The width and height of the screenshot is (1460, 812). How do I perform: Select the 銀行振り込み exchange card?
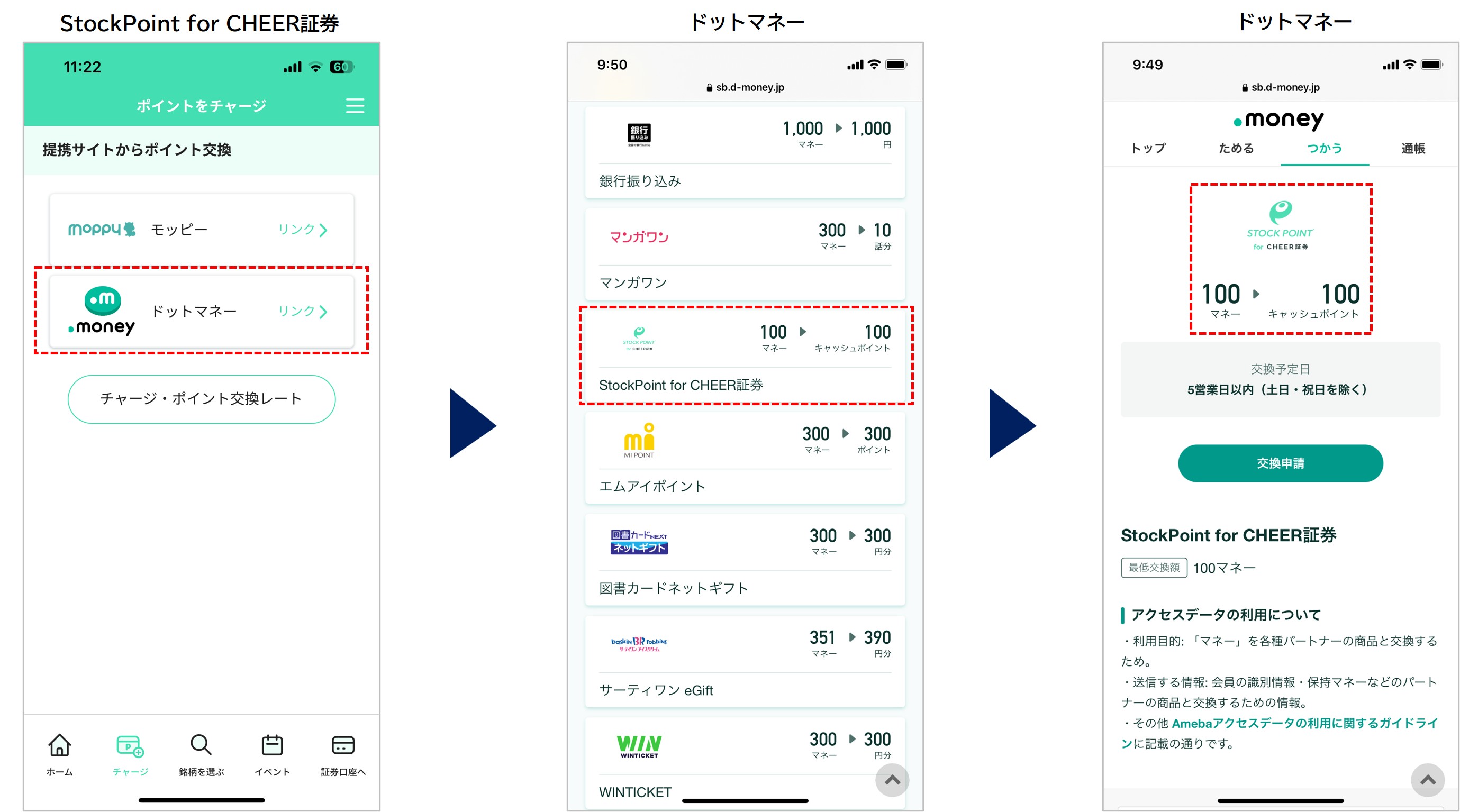(x=745, y=152)
